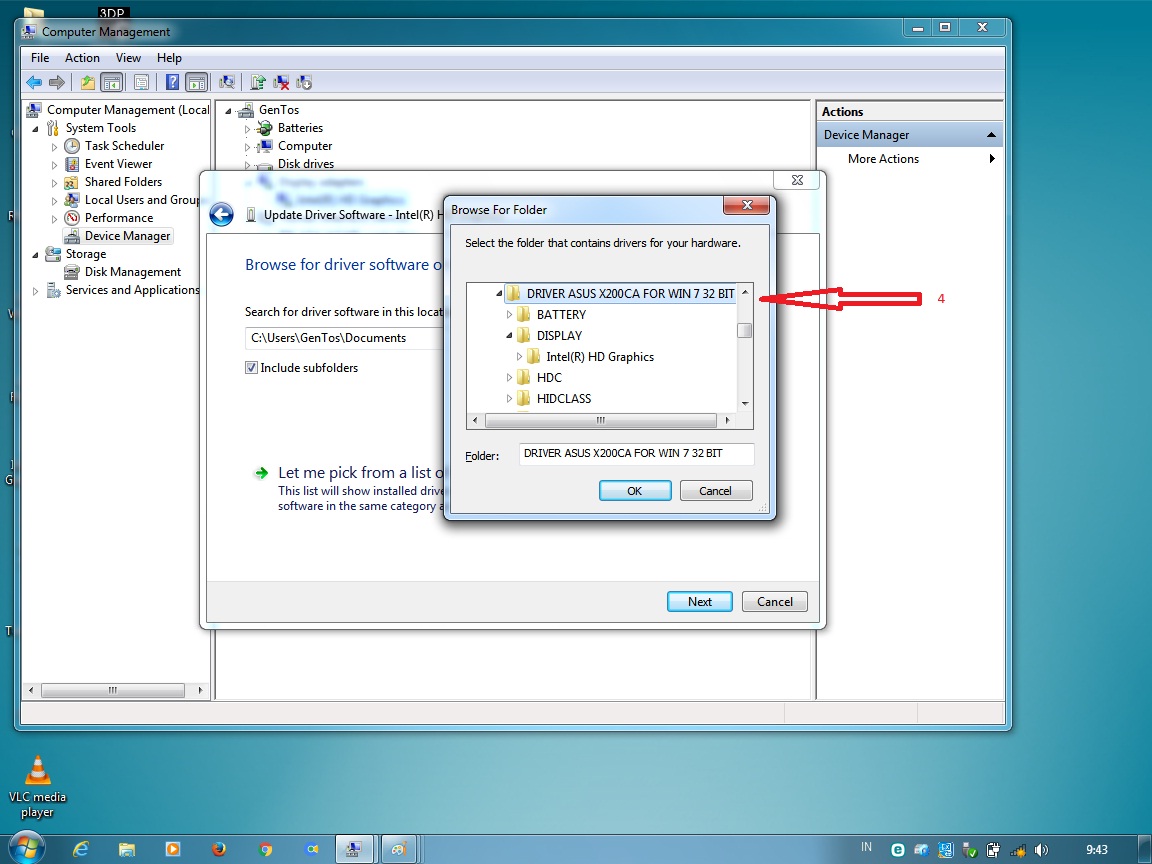Launch Internet Explorer from taskbar

pyautogui.click(x=80, y=849)
